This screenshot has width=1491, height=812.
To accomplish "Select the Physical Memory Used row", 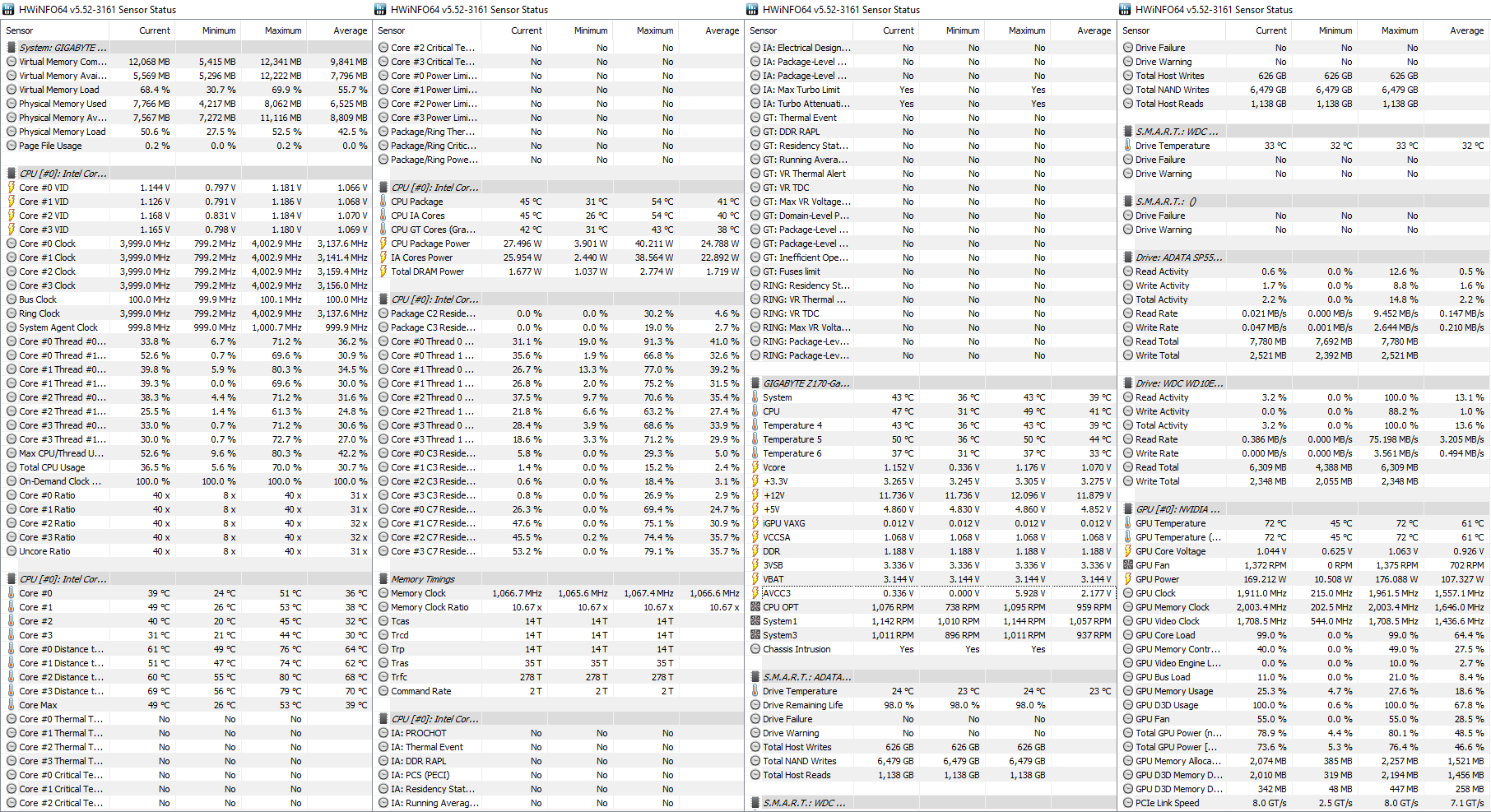I will (186, 104).
